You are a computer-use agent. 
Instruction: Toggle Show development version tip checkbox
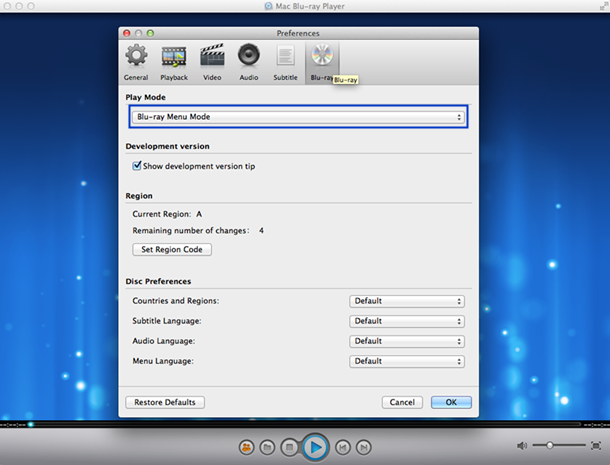[137, 166]
